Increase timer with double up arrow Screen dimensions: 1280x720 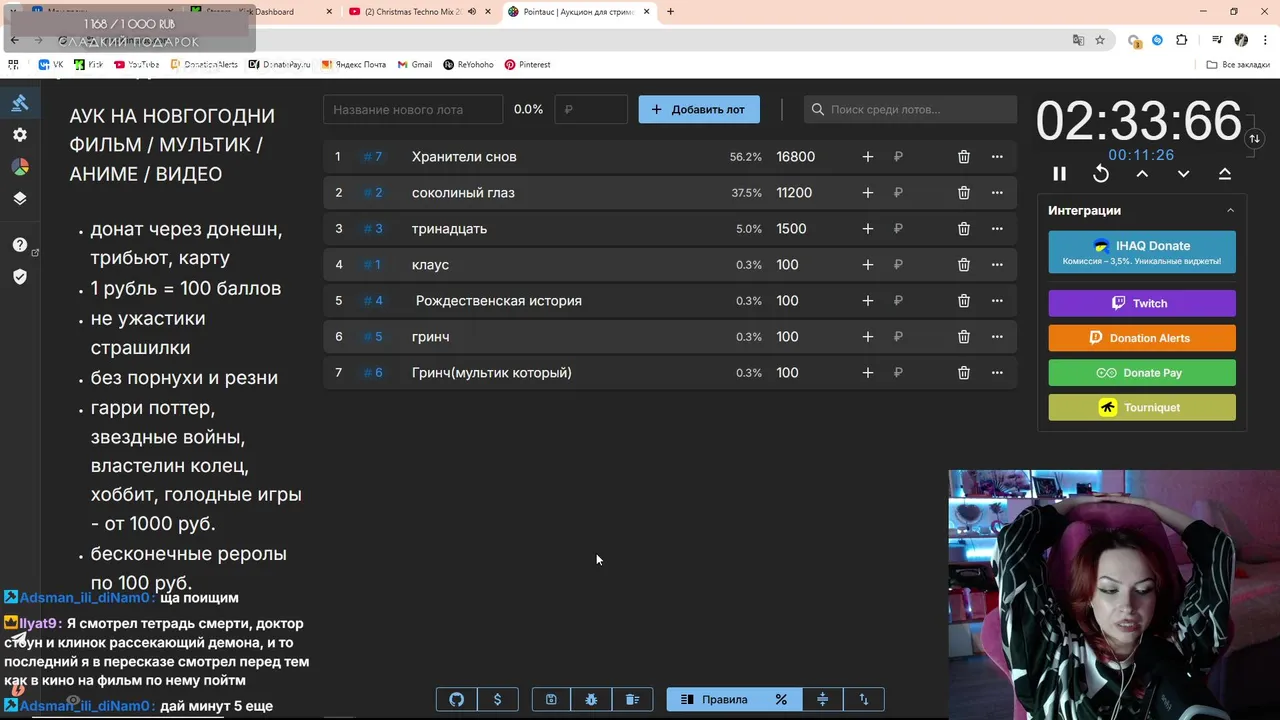coord(1224,174)
